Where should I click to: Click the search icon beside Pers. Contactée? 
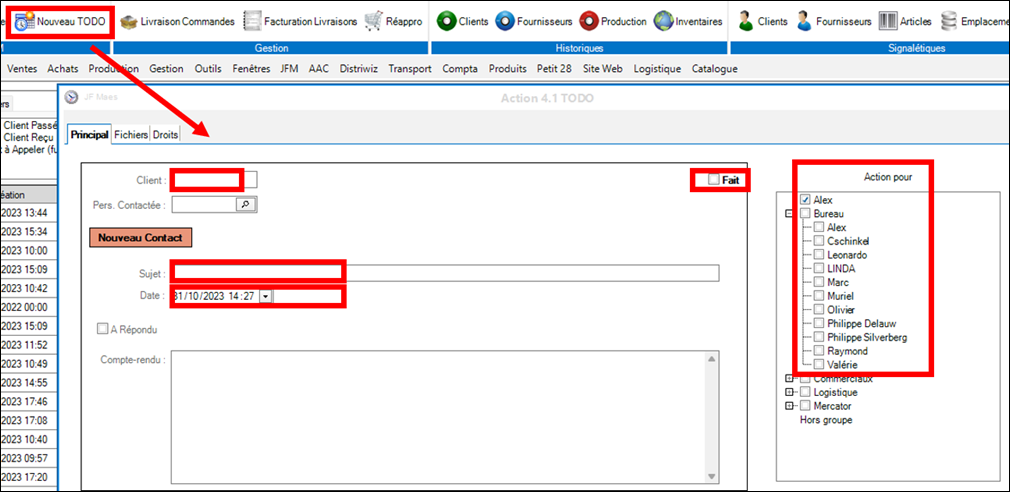coord(245,204)
